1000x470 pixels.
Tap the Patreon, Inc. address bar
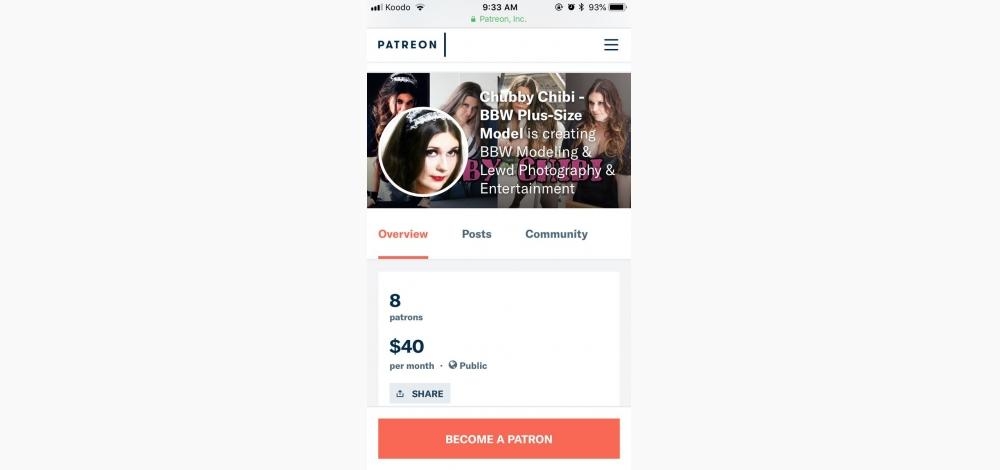499,19
